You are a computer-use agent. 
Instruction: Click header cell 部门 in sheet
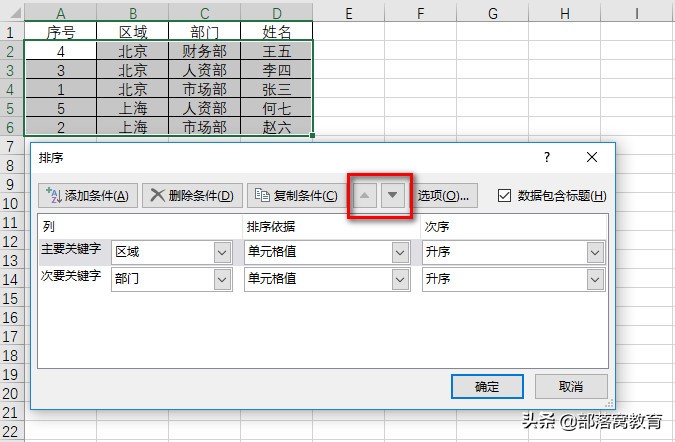tap(204, 32)
